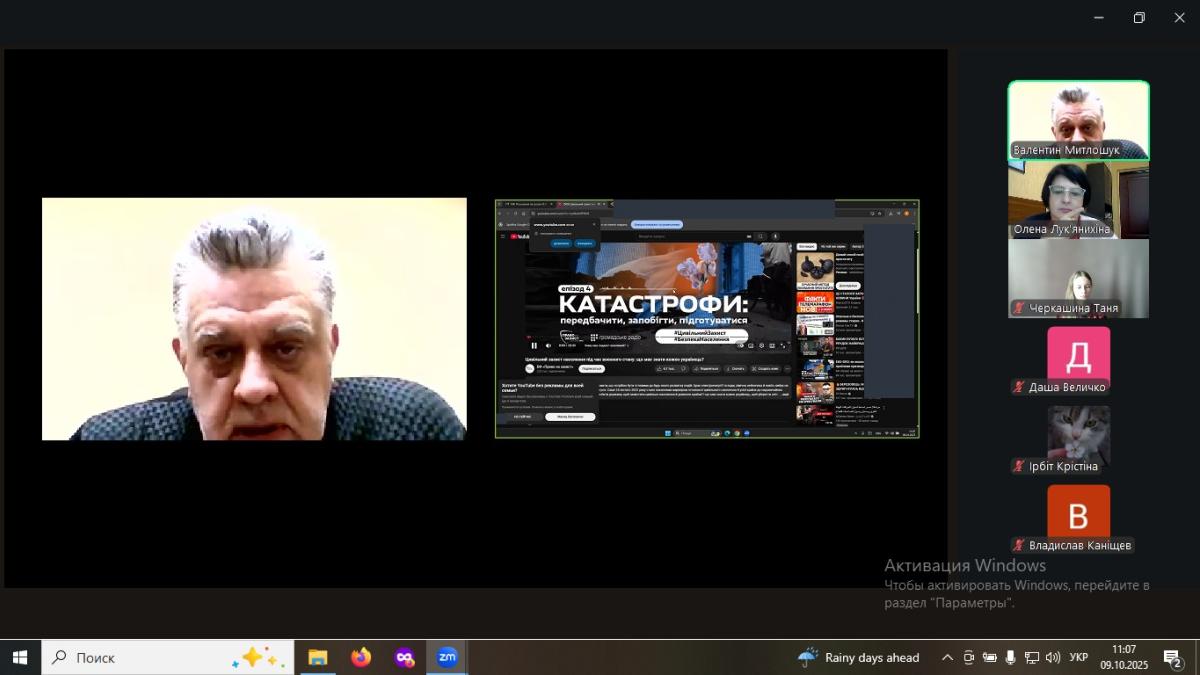1200x675 pixels.
Task: Click the camera meet-now tray icon
Action: pos(969,657)
